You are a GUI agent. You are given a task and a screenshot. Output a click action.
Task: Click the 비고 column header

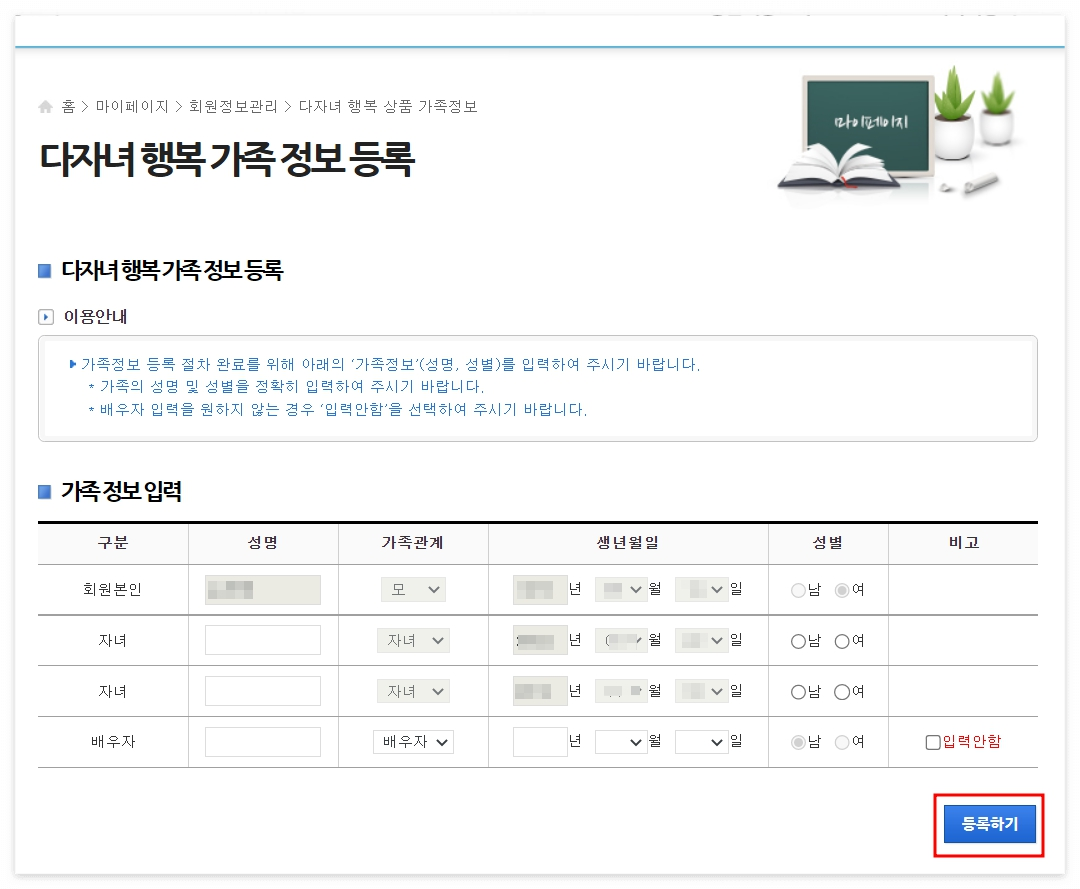click(x=964, y=543)
